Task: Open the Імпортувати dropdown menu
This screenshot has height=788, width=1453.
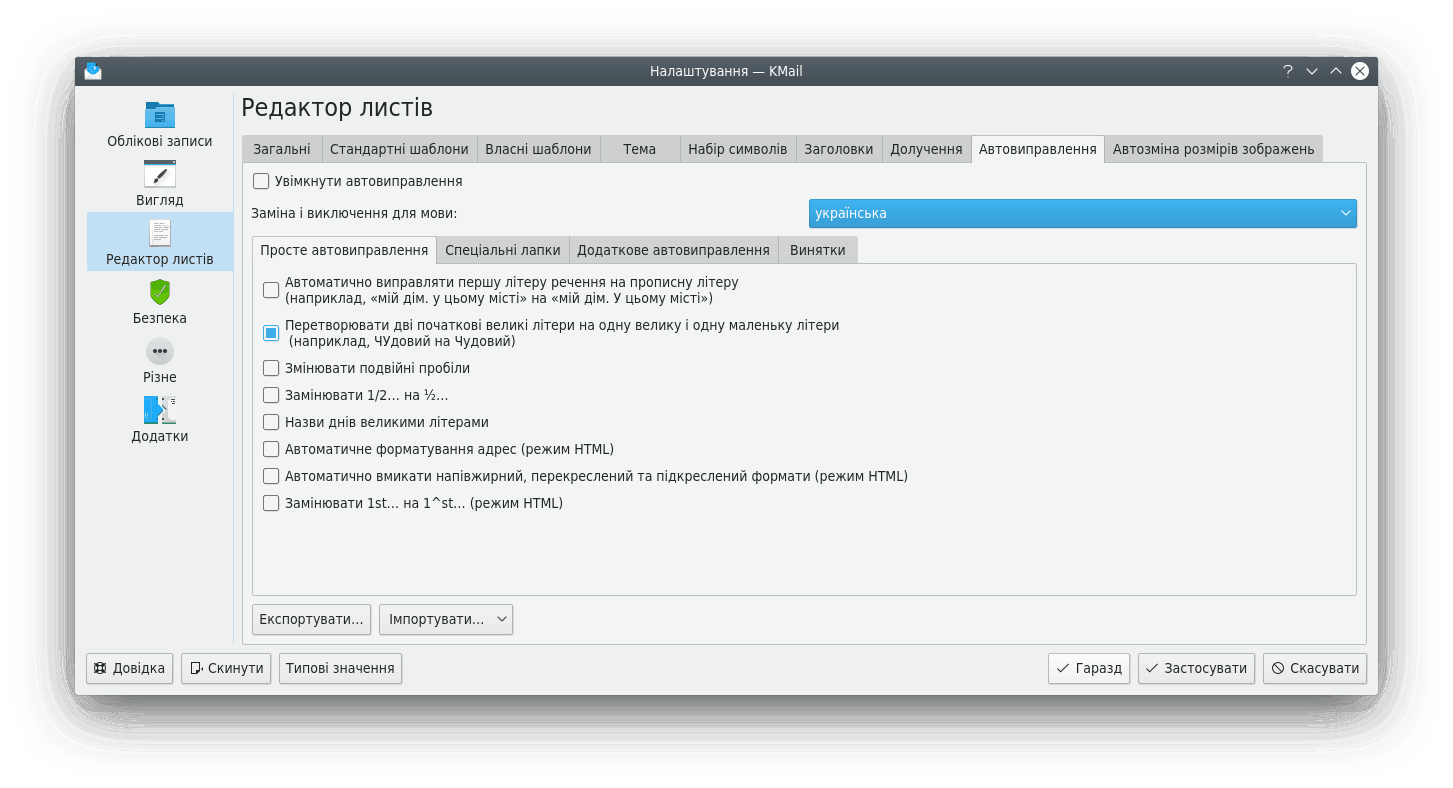Action: point(445,620)
